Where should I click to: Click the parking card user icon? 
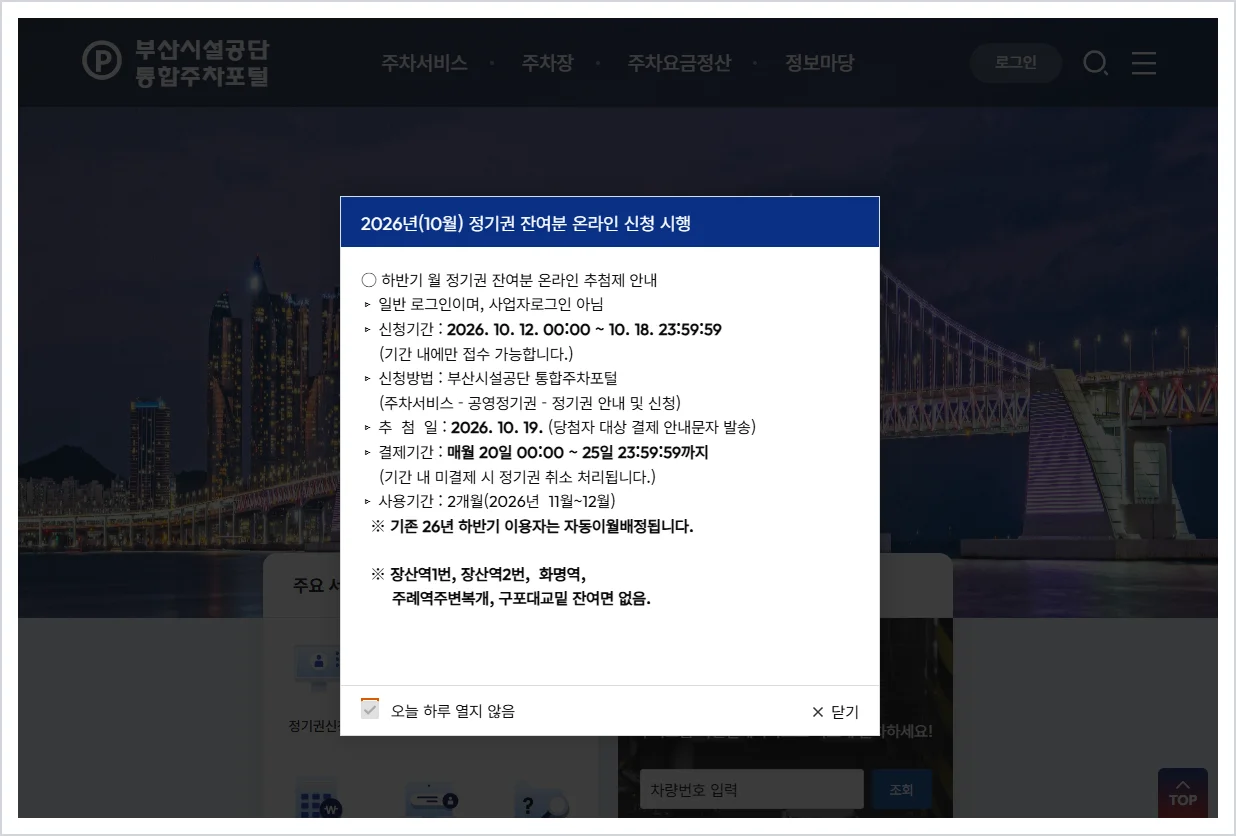[431, 802]
